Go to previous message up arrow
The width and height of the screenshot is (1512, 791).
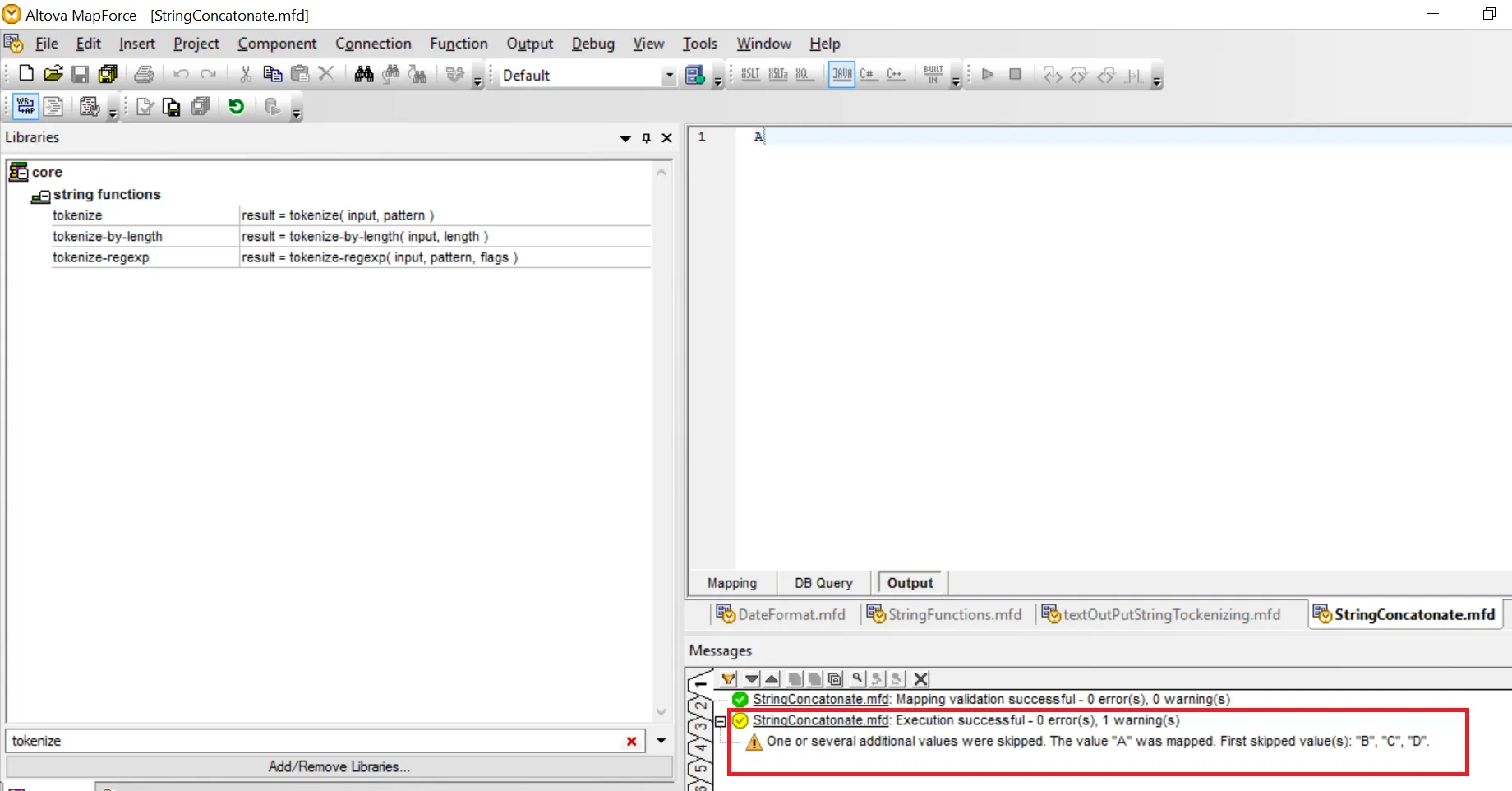(772, 679)
